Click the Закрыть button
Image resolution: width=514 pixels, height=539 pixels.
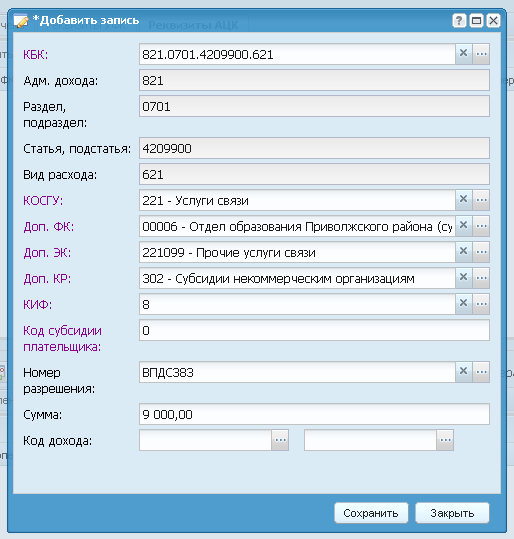click(452, 513)
